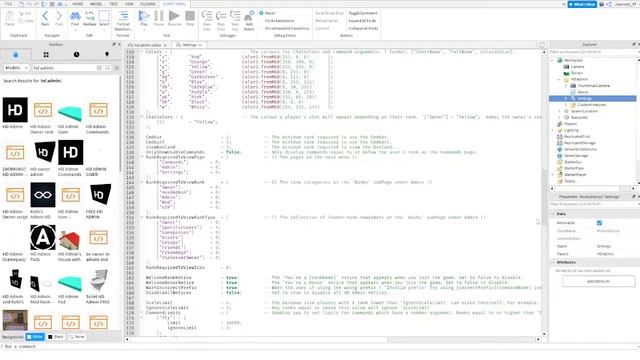Image resolution: width=640 pixels, height=360 pixels.
Task: Stop the test session
Action: (x=190, y=18)
